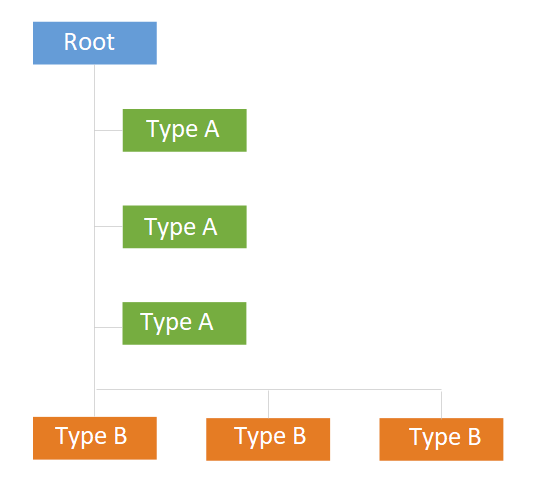Pick the bottom green Type A box
542x496 pixels.
pos(184,323)
